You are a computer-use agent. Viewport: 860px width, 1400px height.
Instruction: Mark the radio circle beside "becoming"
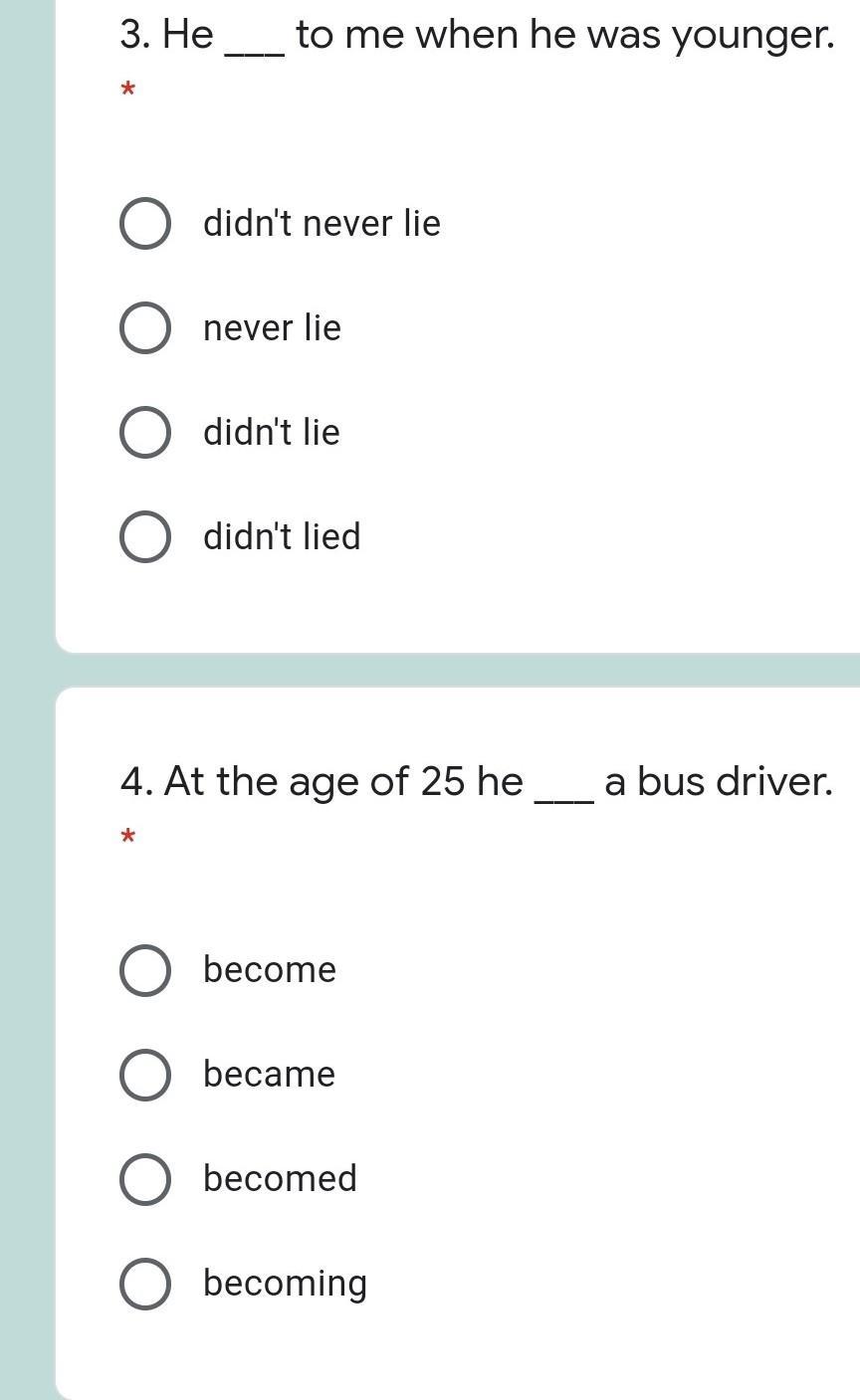coord(144,1284)
